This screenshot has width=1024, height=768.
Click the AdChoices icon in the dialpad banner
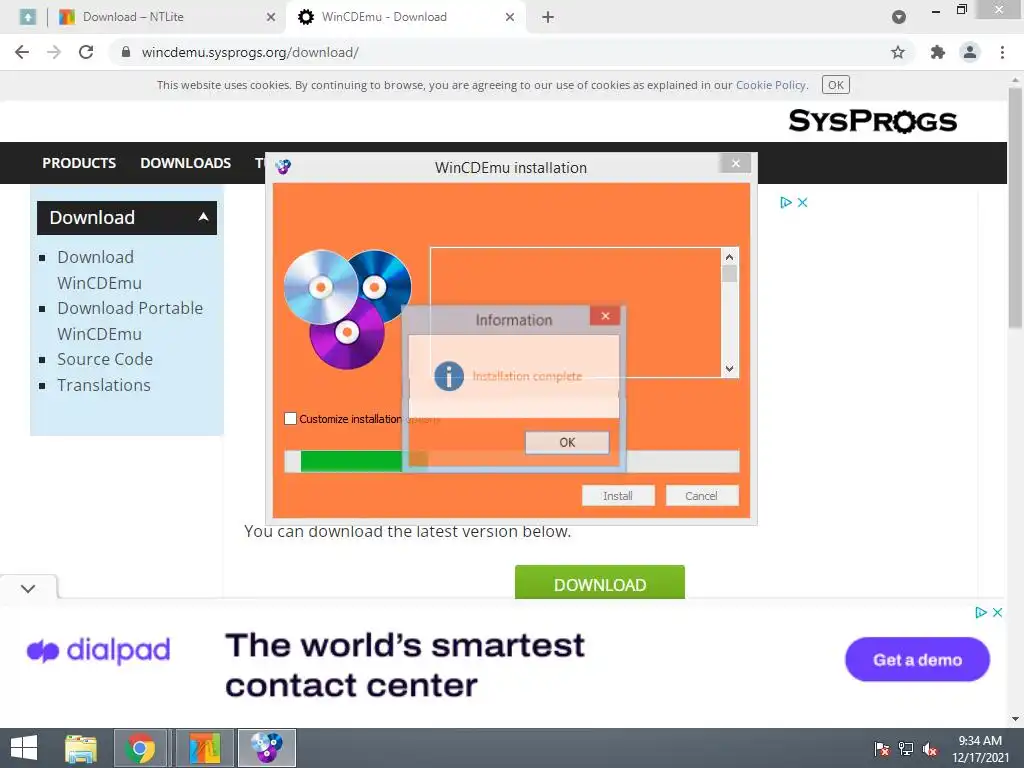[x=980, y=613]
